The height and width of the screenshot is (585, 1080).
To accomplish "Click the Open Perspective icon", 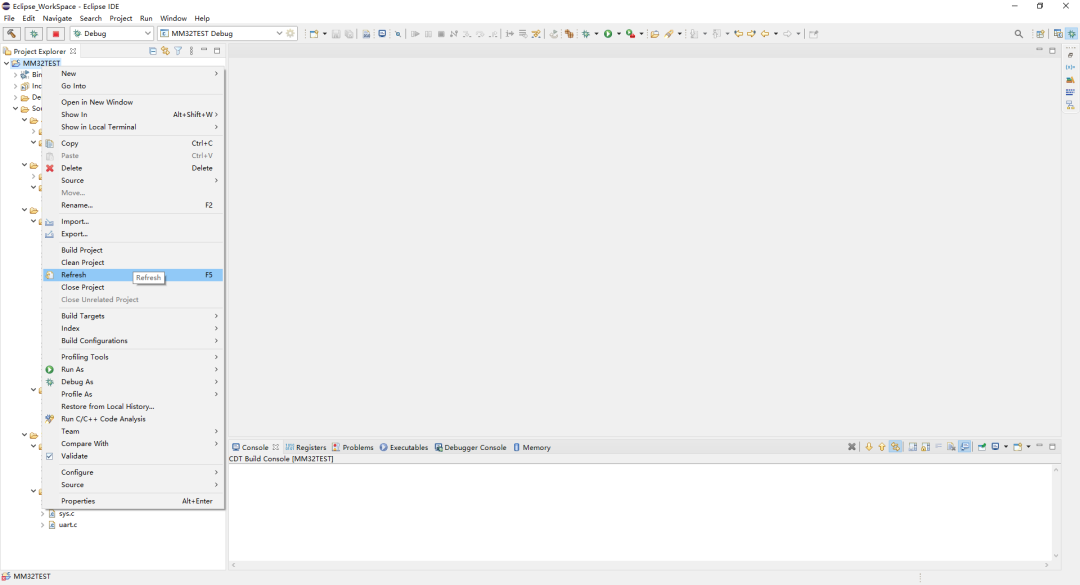I will [1041, 34].
